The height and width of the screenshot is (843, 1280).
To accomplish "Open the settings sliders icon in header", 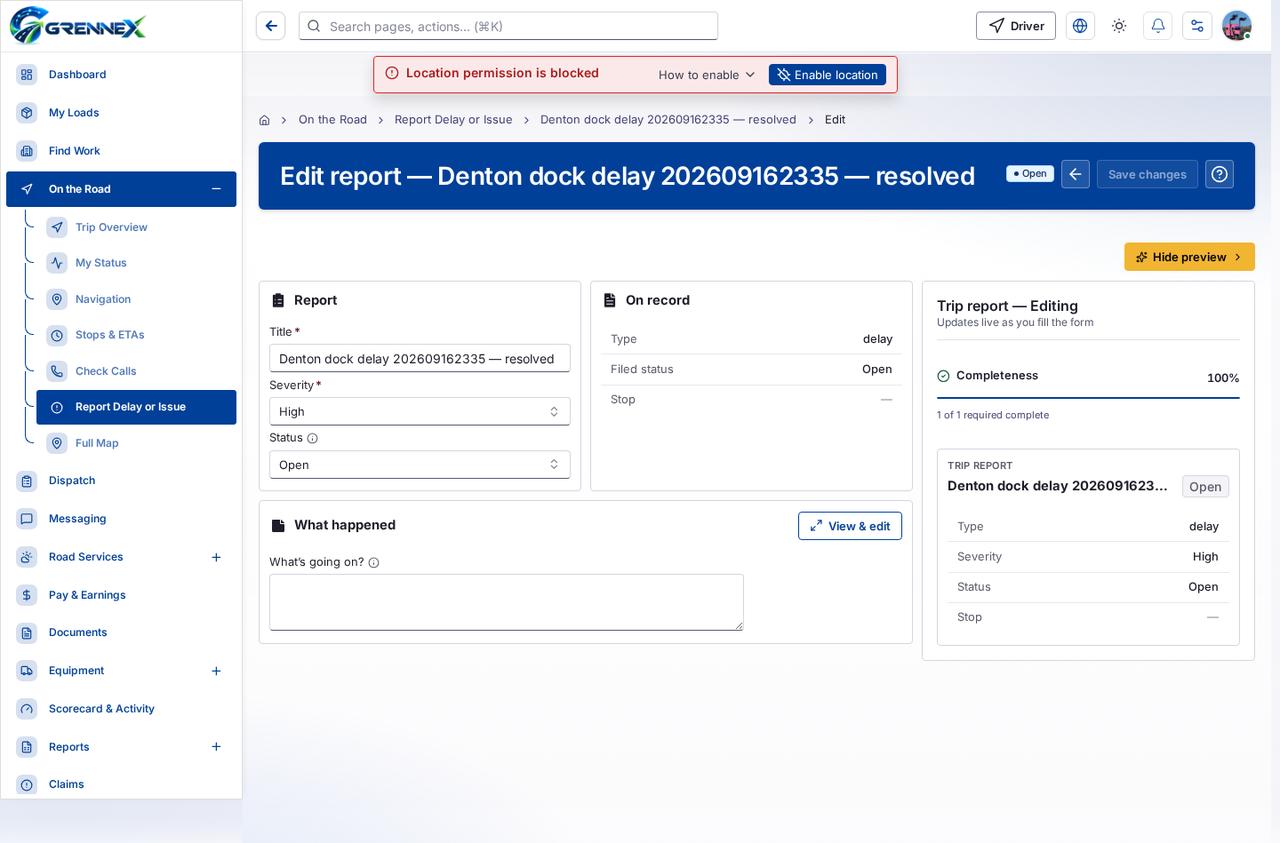I will click(1197, 26).
